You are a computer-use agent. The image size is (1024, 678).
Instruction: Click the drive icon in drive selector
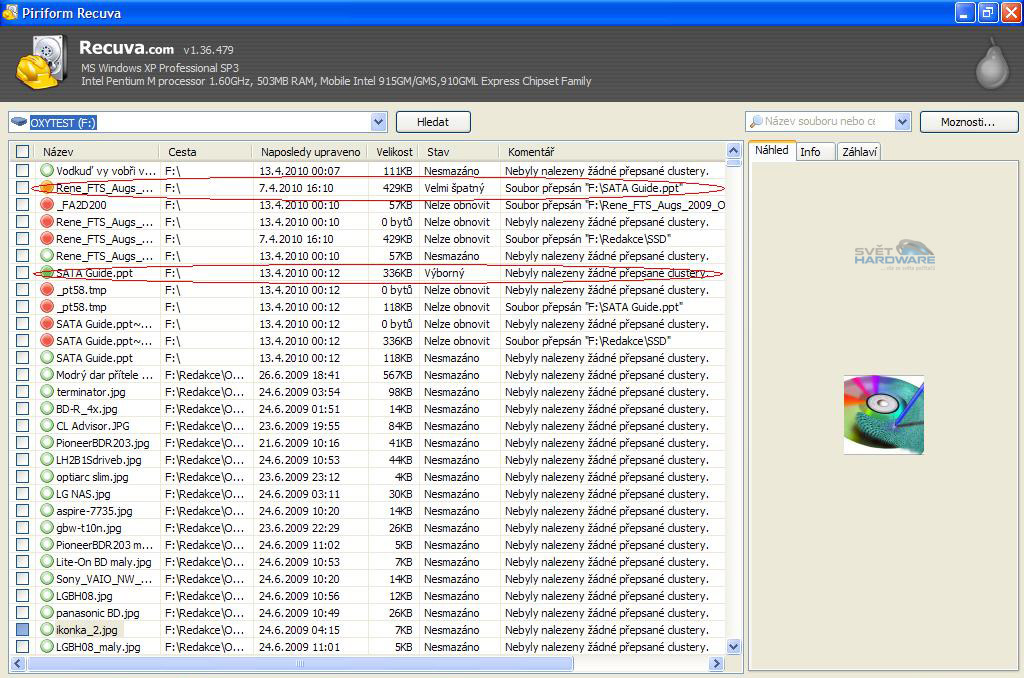[x=19, y=122]
